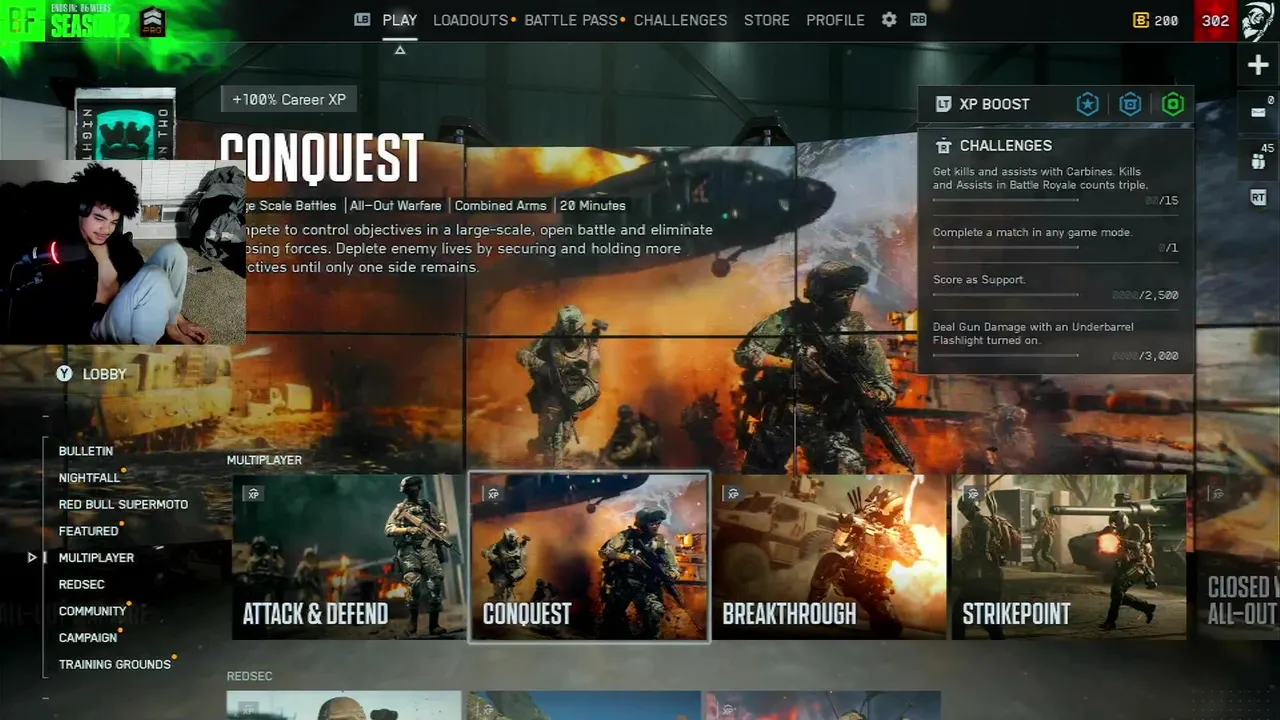This screenshot has width=1280, height=720.
Task: Click the '20 Minutes' tag
Action: pyautogui.click(x=592, y=206)
